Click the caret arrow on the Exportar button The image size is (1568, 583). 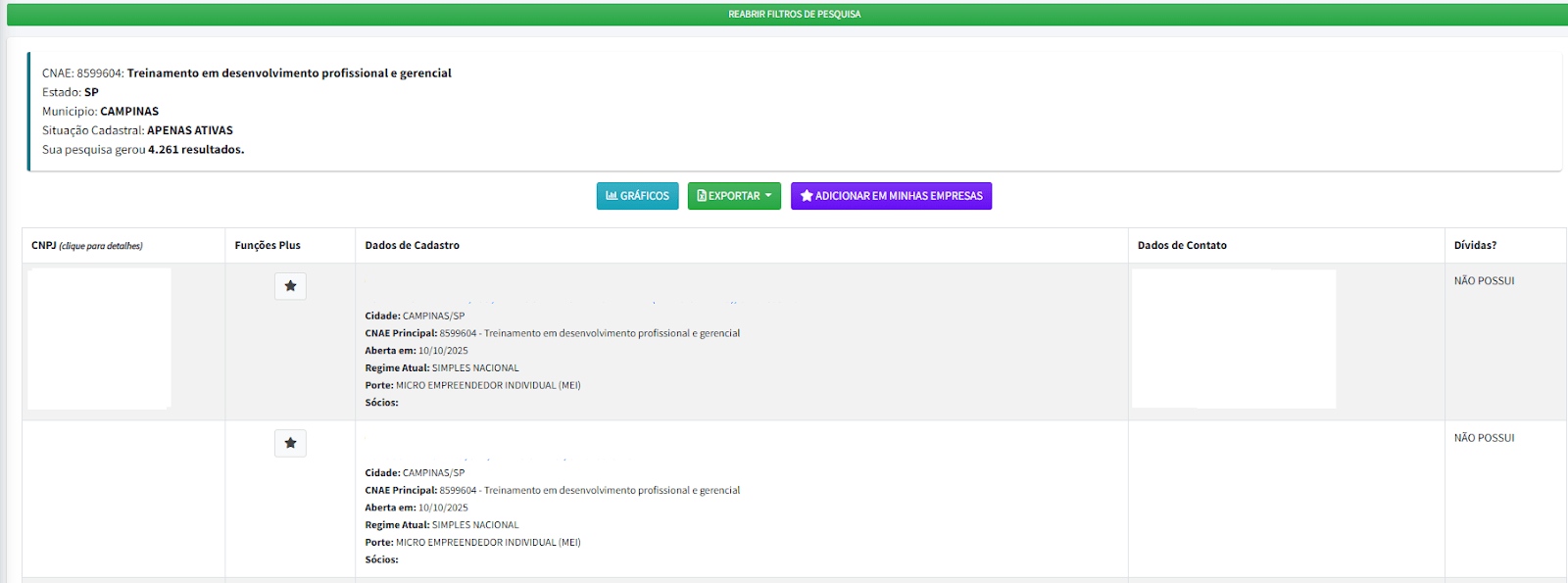pyautogui.click(x=768, y=196)
